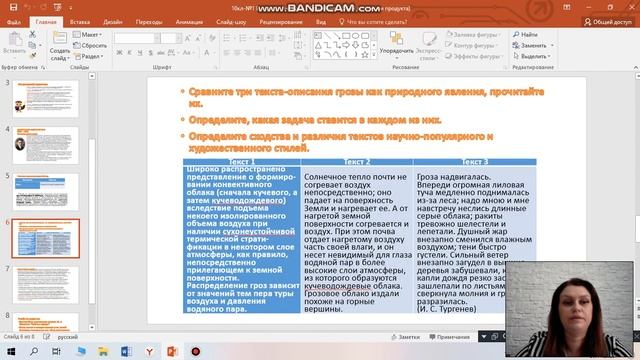Select the rectangle shape in gallery
640x360 pixels.
pos(346,36)
